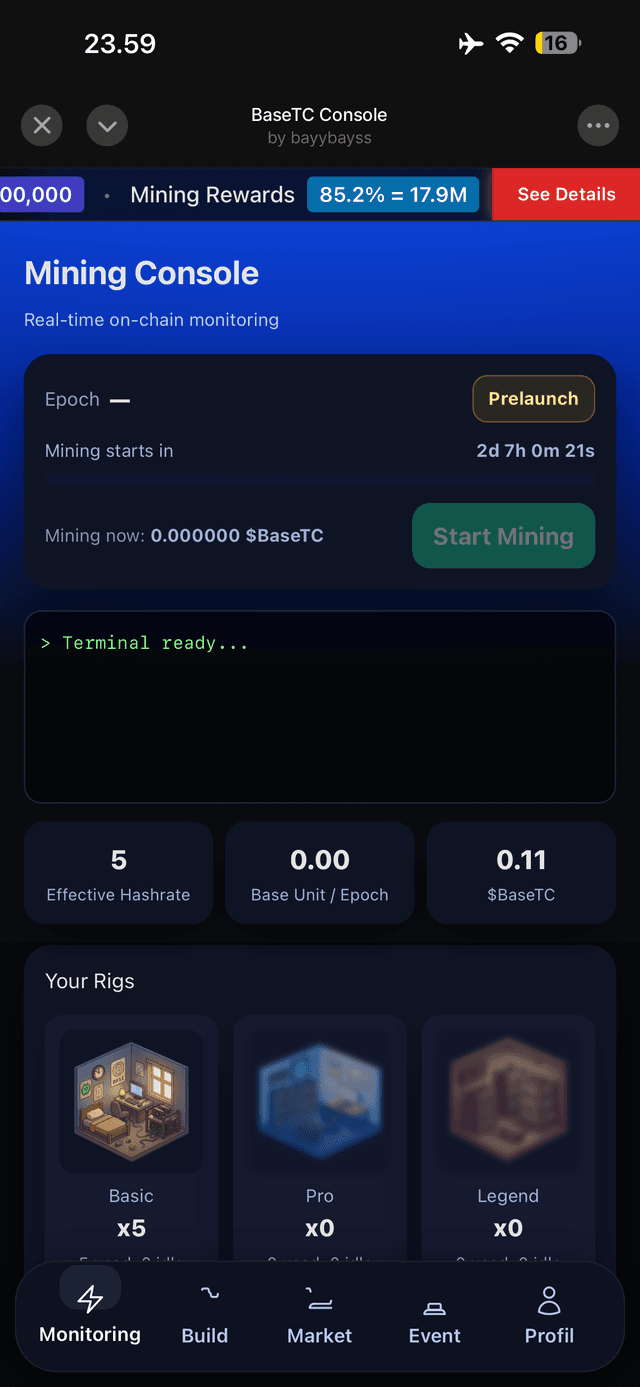The image size is (640, 1387).
Task: Expand the Terminal ready output panel
Action: (320, 707)
